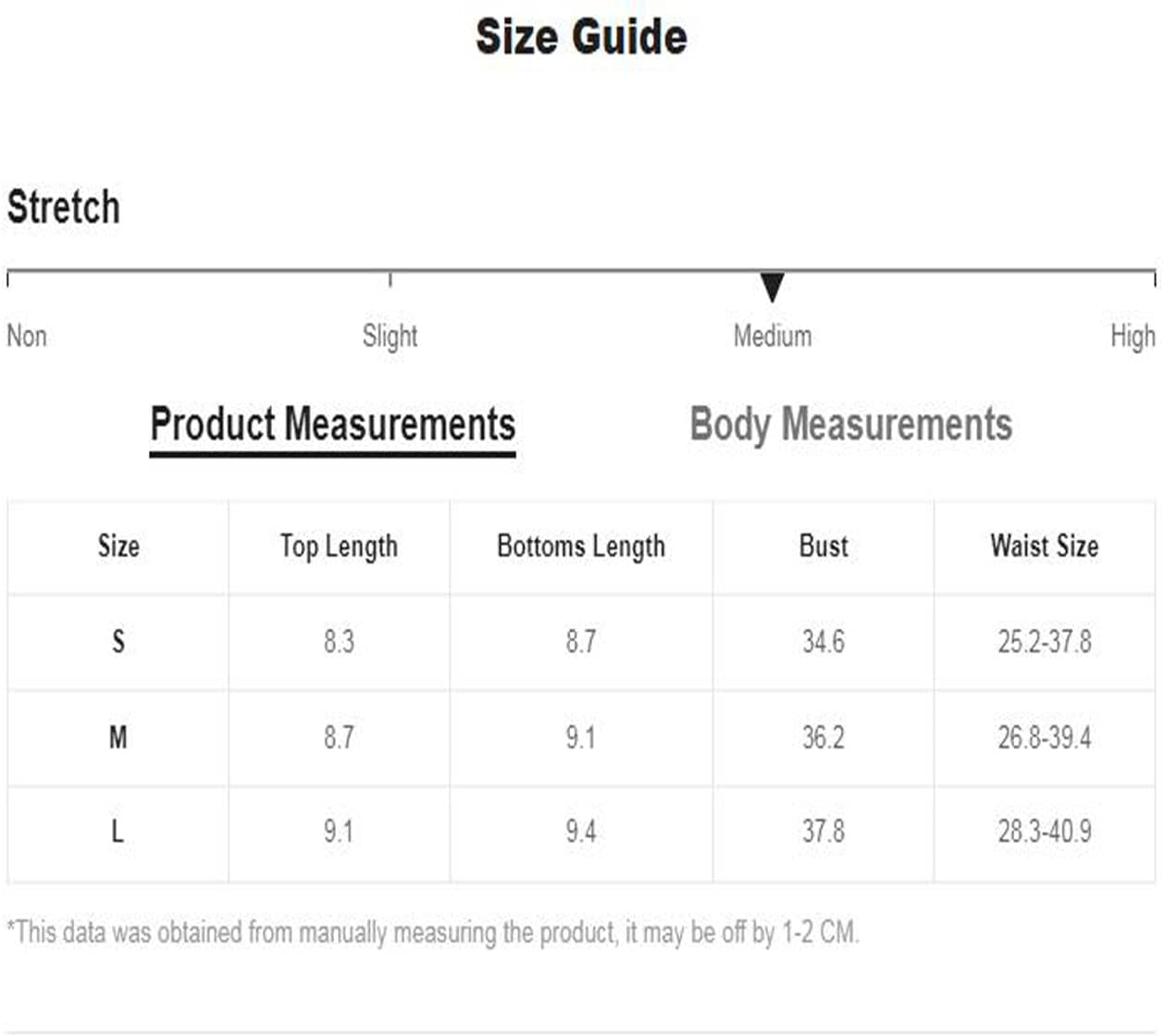Viewport: 1163px width, 1036px height.
Task: Select the size S row label
Action: [118, 642]
